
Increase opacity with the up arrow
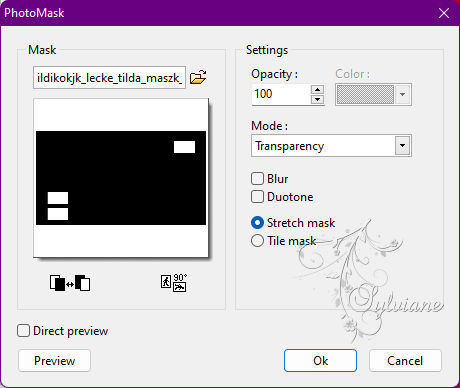point(317,89)
